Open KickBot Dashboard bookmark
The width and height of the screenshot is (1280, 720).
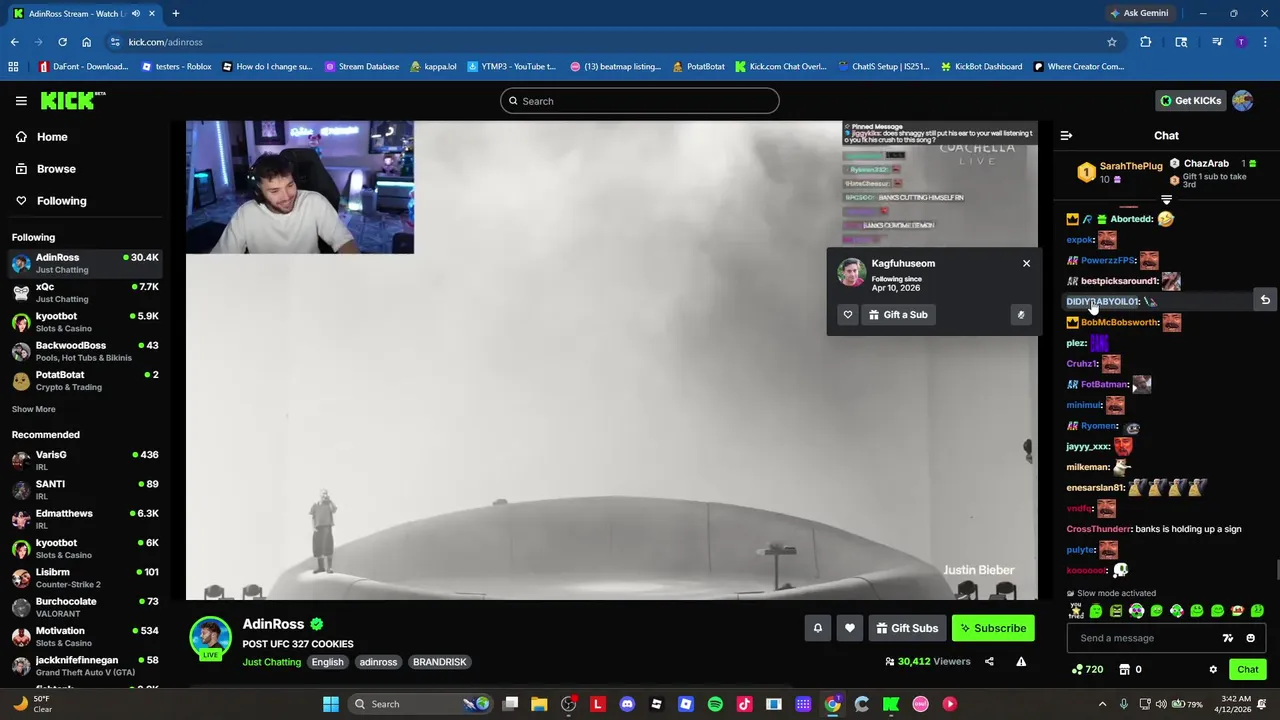(x=981, y=67)
